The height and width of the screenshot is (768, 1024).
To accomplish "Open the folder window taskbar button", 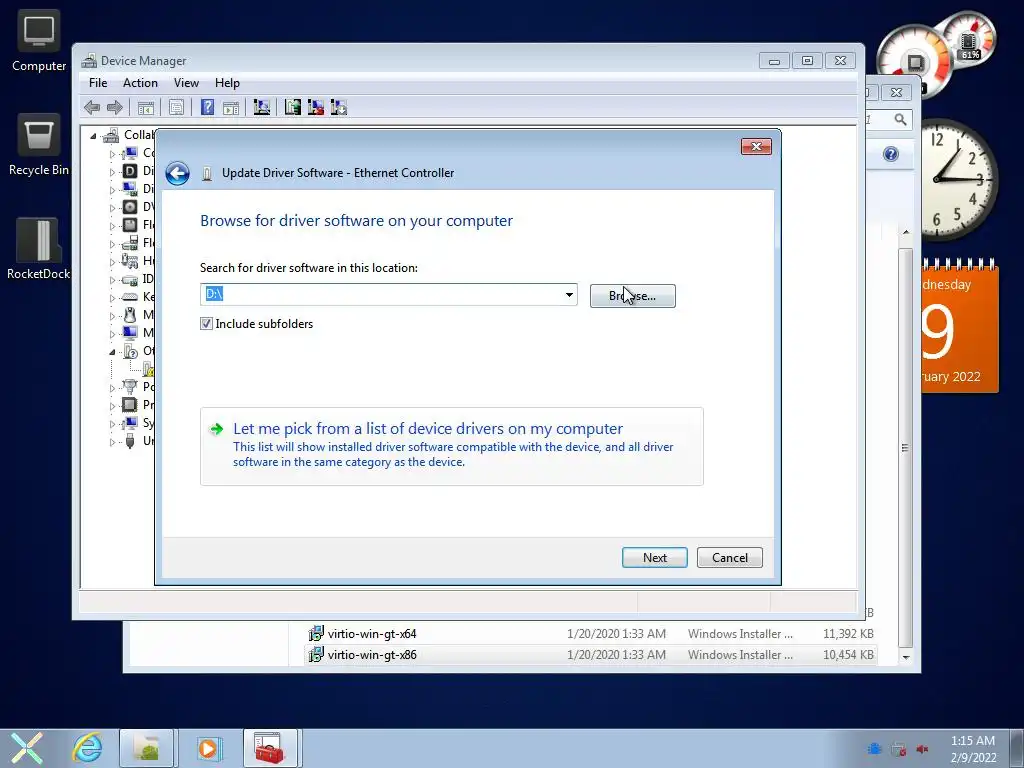I will 147,748.
